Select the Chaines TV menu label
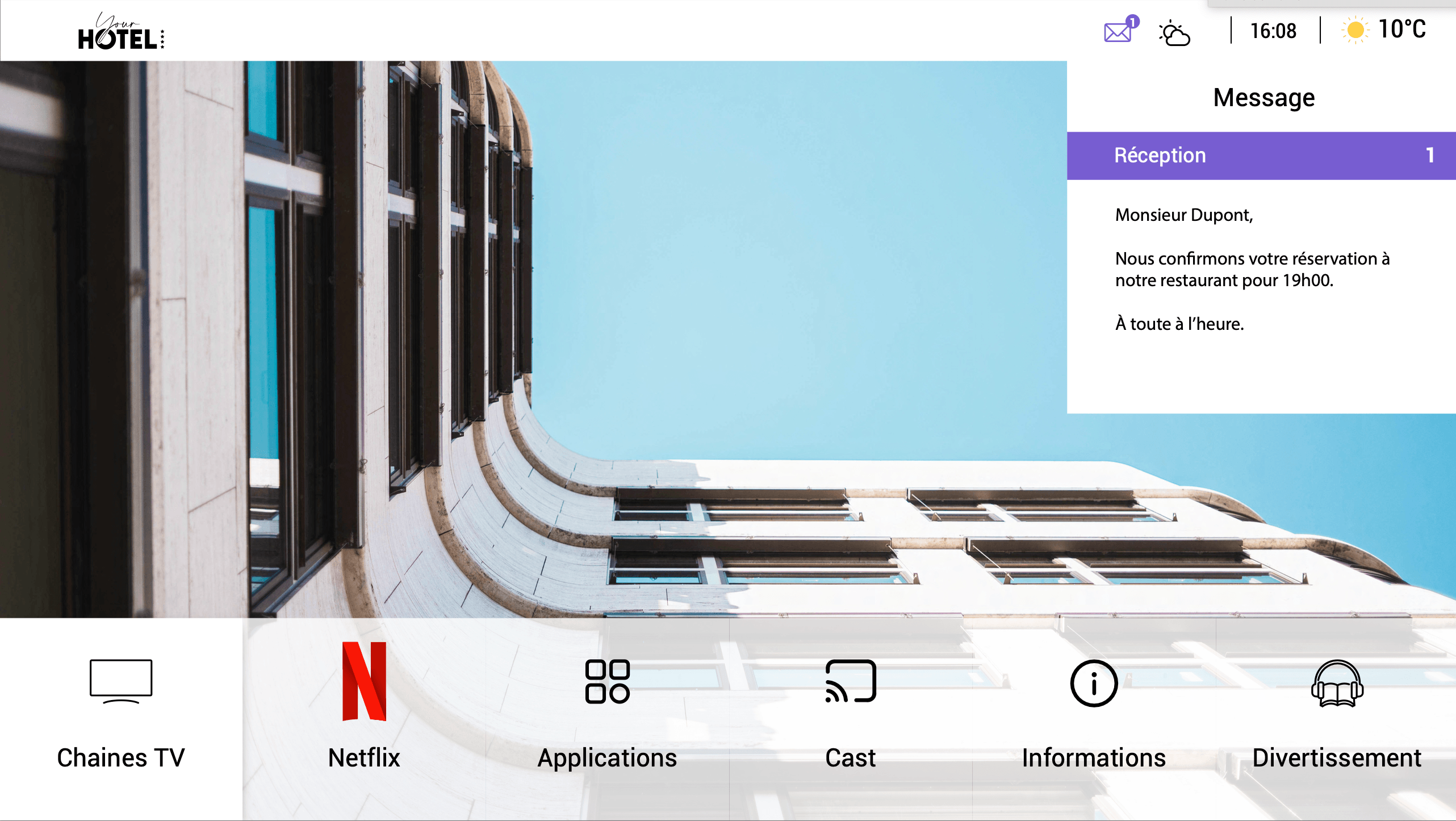Screen dimensions: 1456x821 [121, 758]
